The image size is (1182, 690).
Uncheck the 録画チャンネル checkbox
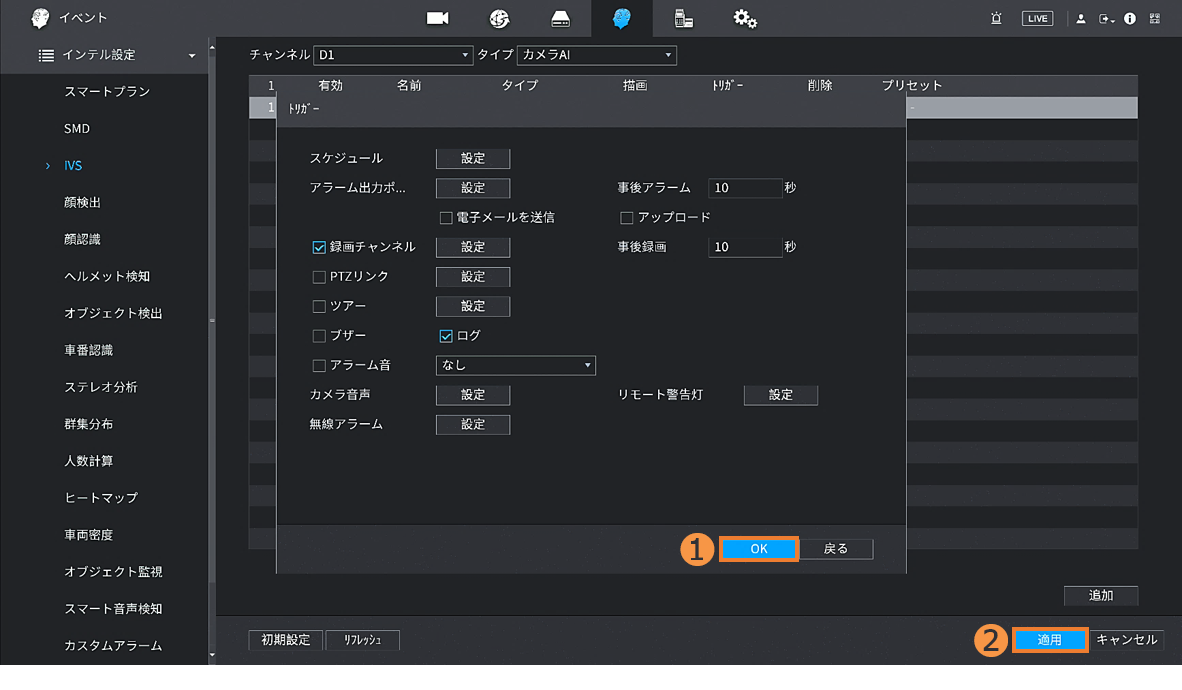(320, 247)
